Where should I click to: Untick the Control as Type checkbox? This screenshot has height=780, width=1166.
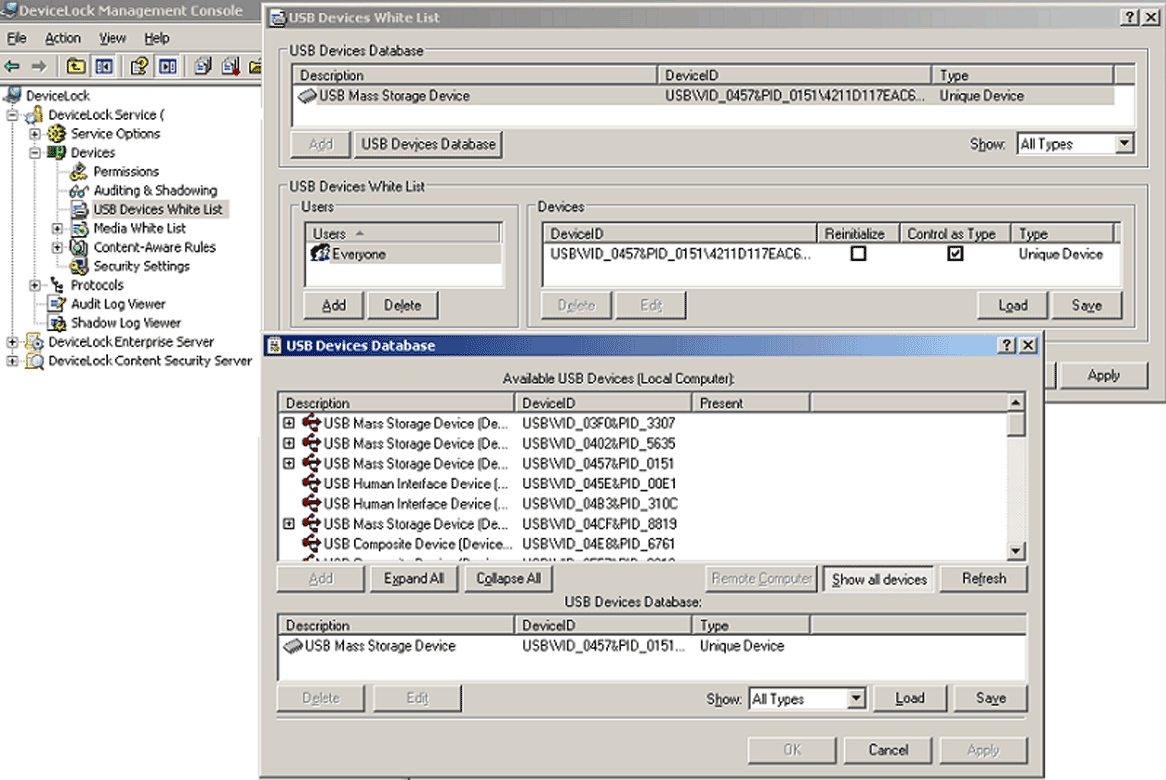pyautogui.click(x=955, y=254)
